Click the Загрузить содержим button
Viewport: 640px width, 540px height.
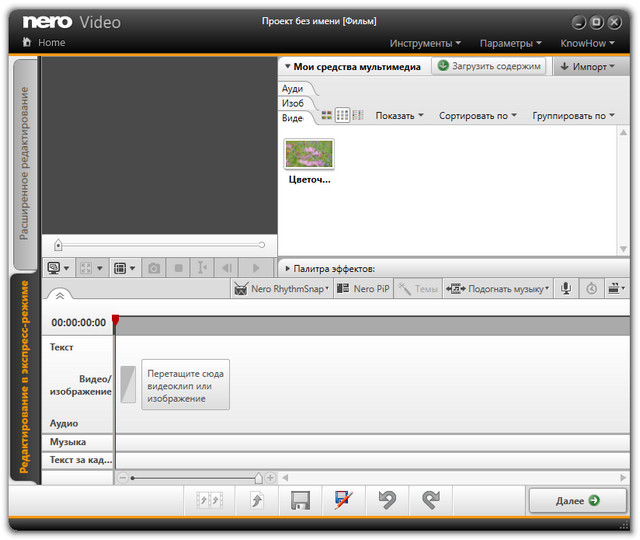[x=489, y=66]
